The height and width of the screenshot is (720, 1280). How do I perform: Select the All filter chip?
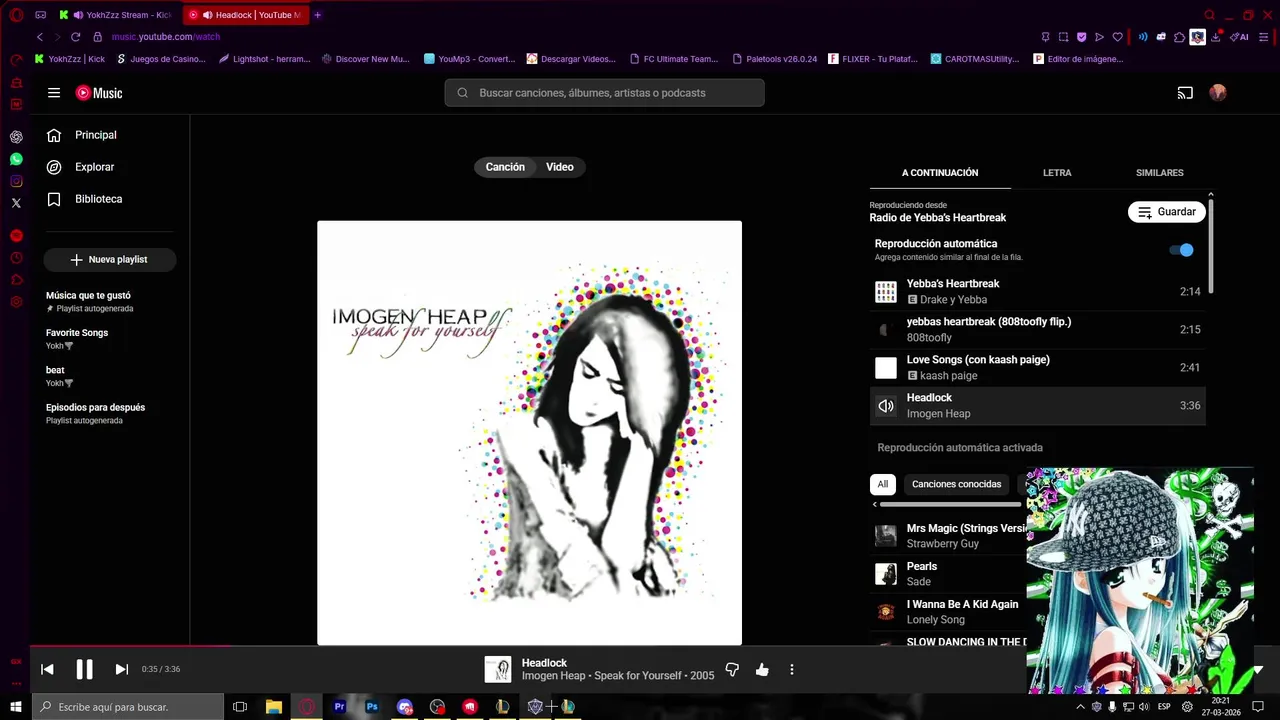[882, 484]
